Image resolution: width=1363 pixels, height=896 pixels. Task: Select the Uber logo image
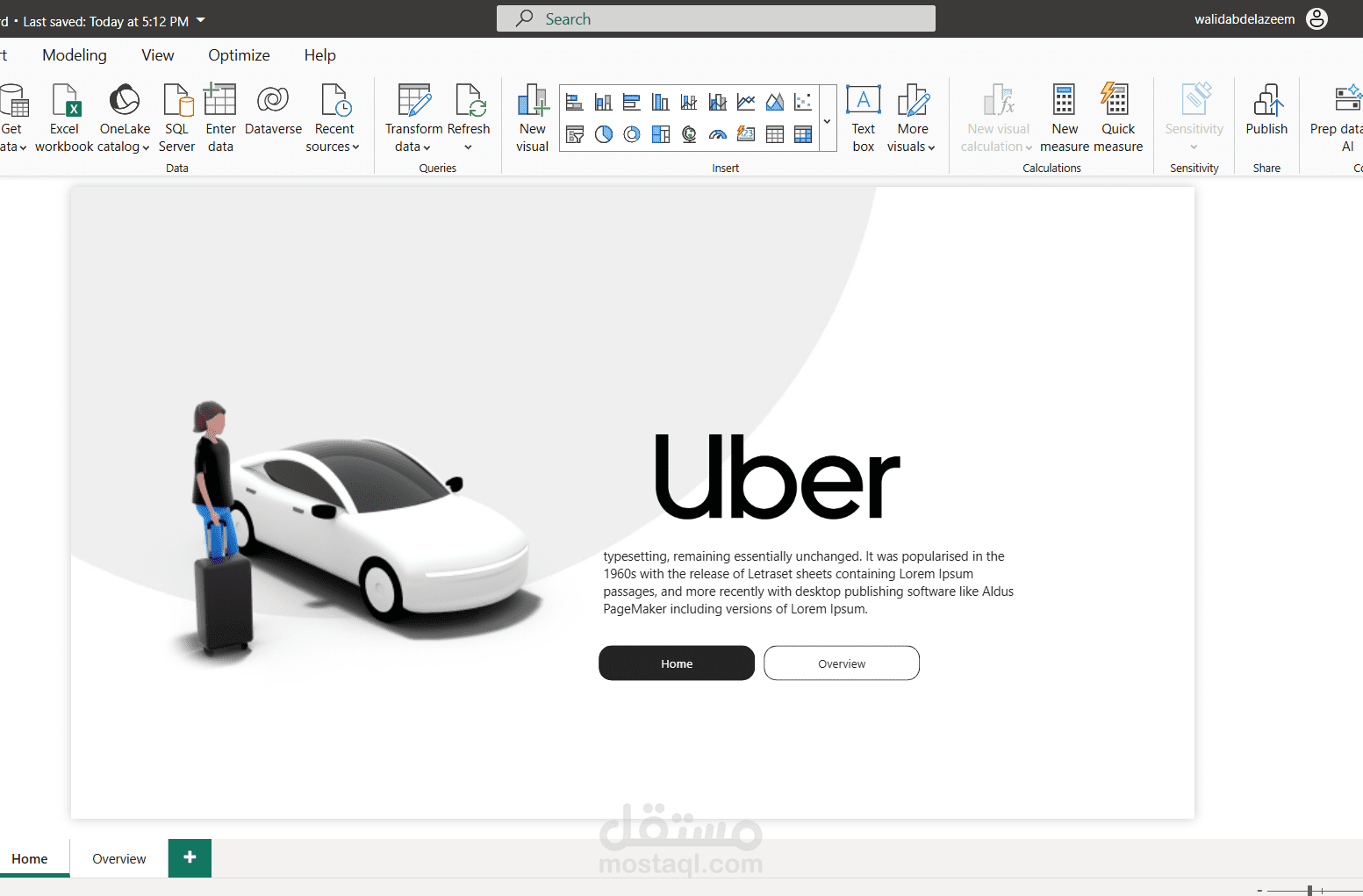[778, 477]
